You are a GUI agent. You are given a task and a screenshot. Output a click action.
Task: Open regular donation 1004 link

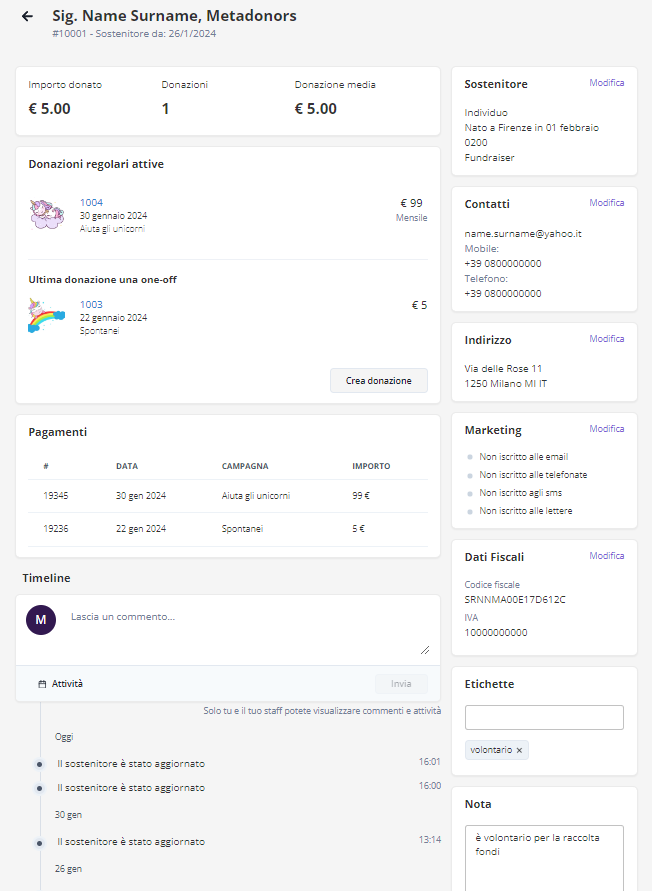pos(91,203)
